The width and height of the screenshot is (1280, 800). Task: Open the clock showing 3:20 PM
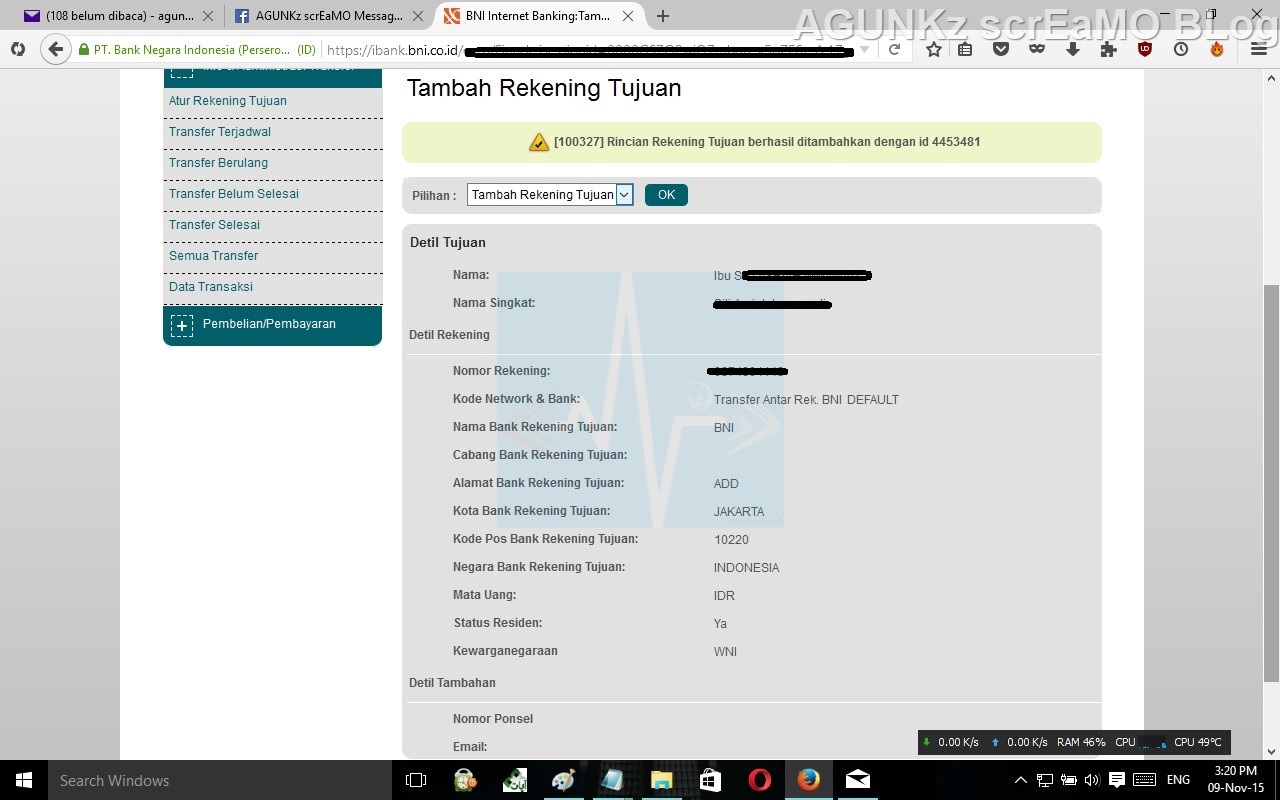pos(1236,780)
